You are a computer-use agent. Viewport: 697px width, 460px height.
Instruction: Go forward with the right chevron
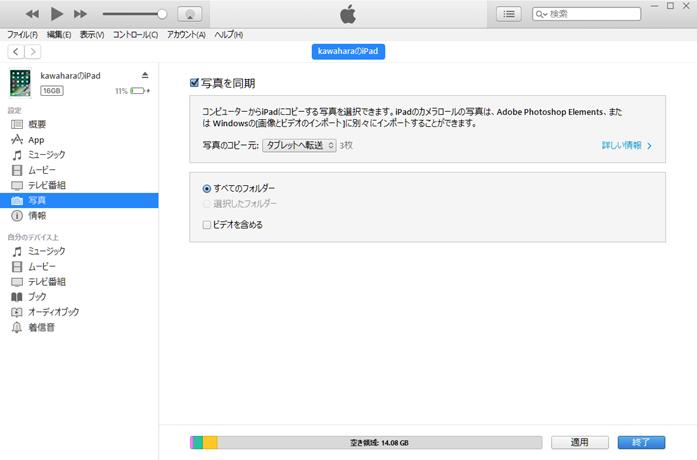click(x=33, y=52)
